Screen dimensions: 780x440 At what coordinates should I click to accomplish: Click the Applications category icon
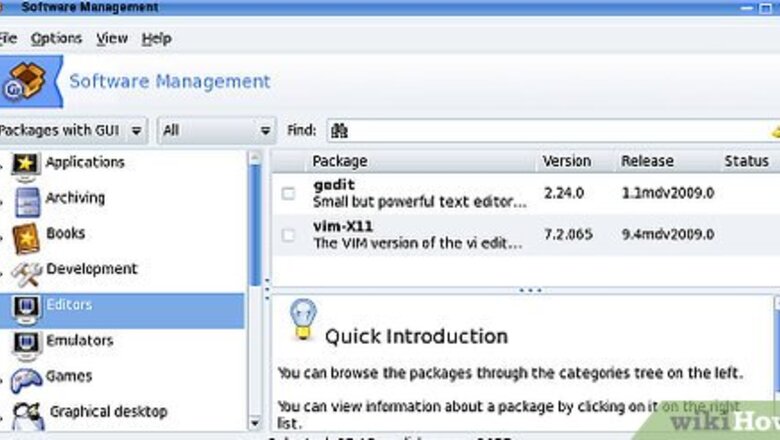(26, 166)
